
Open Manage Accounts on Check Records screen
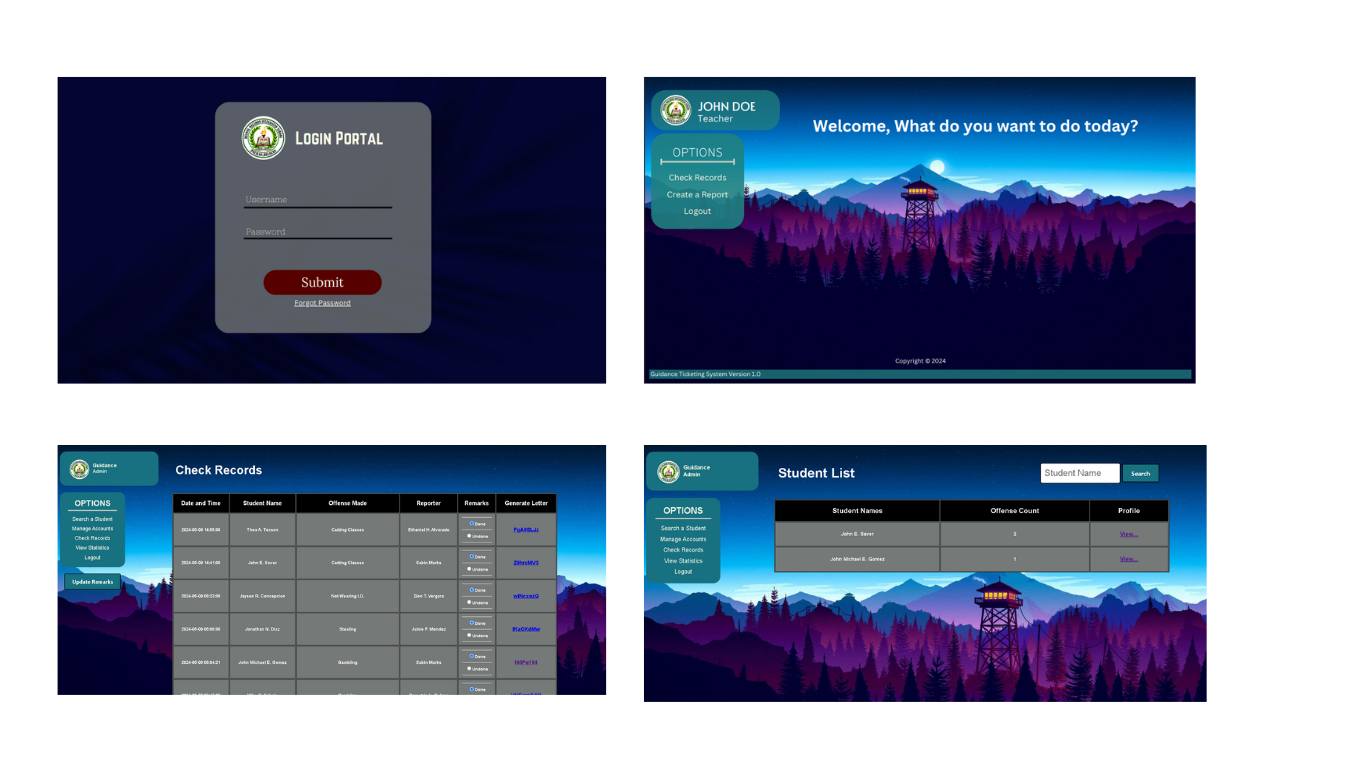tap(92, 529)
